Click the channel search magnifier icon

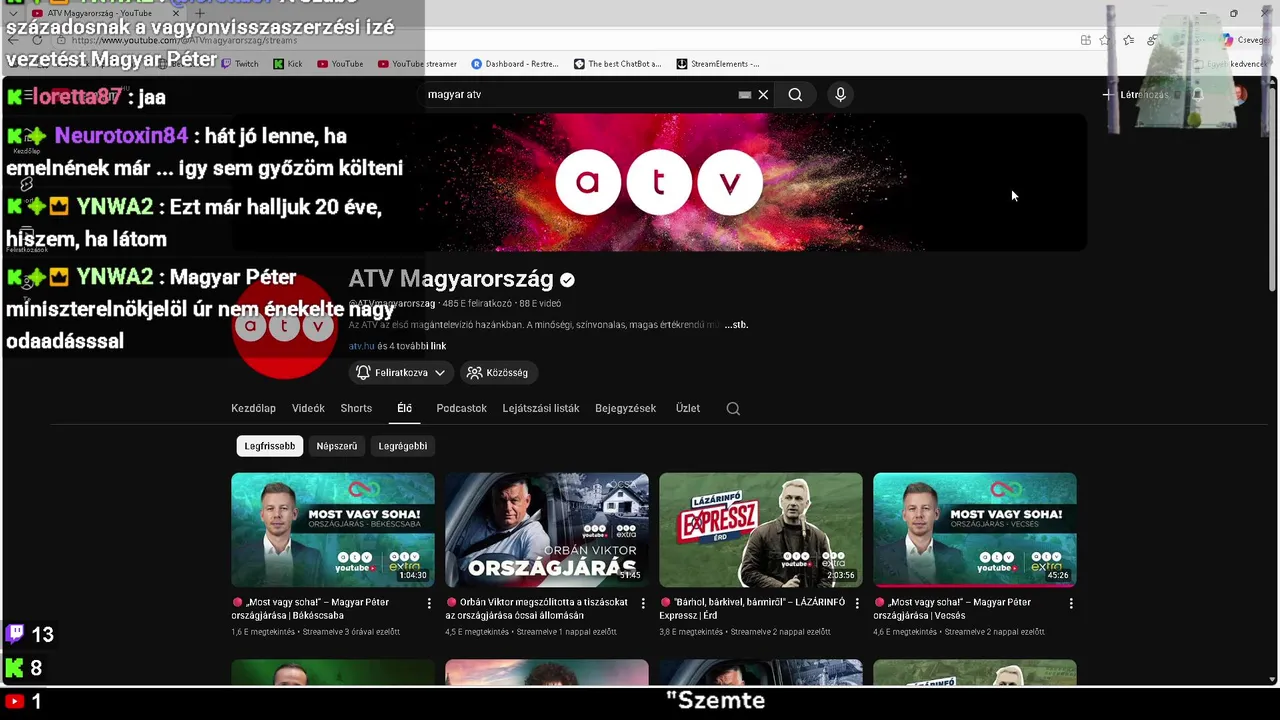[x=733, y=408]
